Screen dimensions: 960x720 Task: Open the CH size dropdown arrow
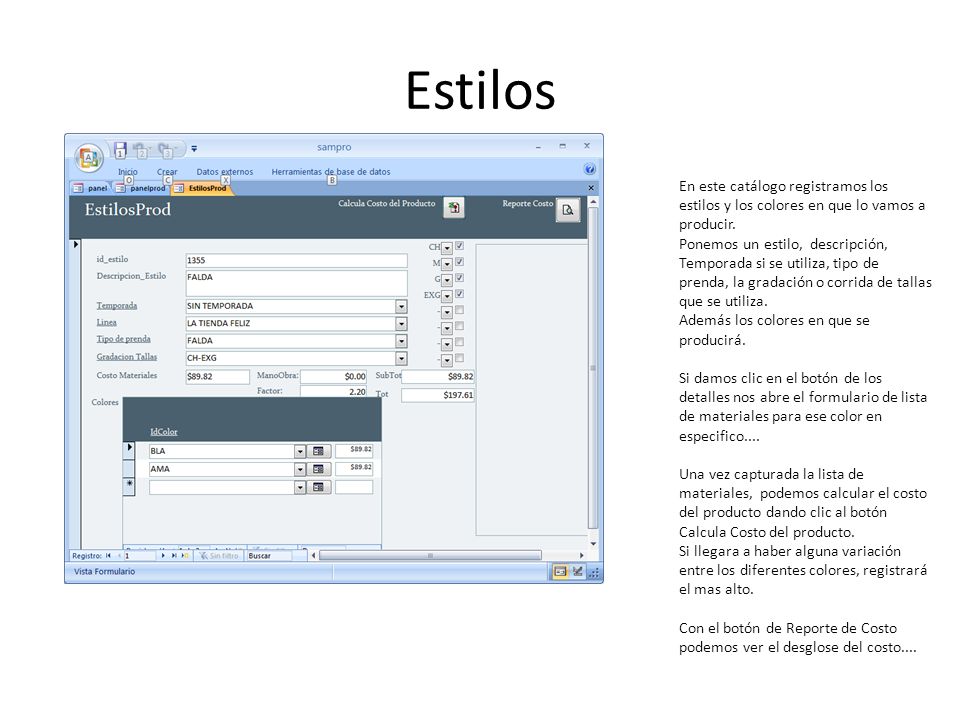coord(447,248)
